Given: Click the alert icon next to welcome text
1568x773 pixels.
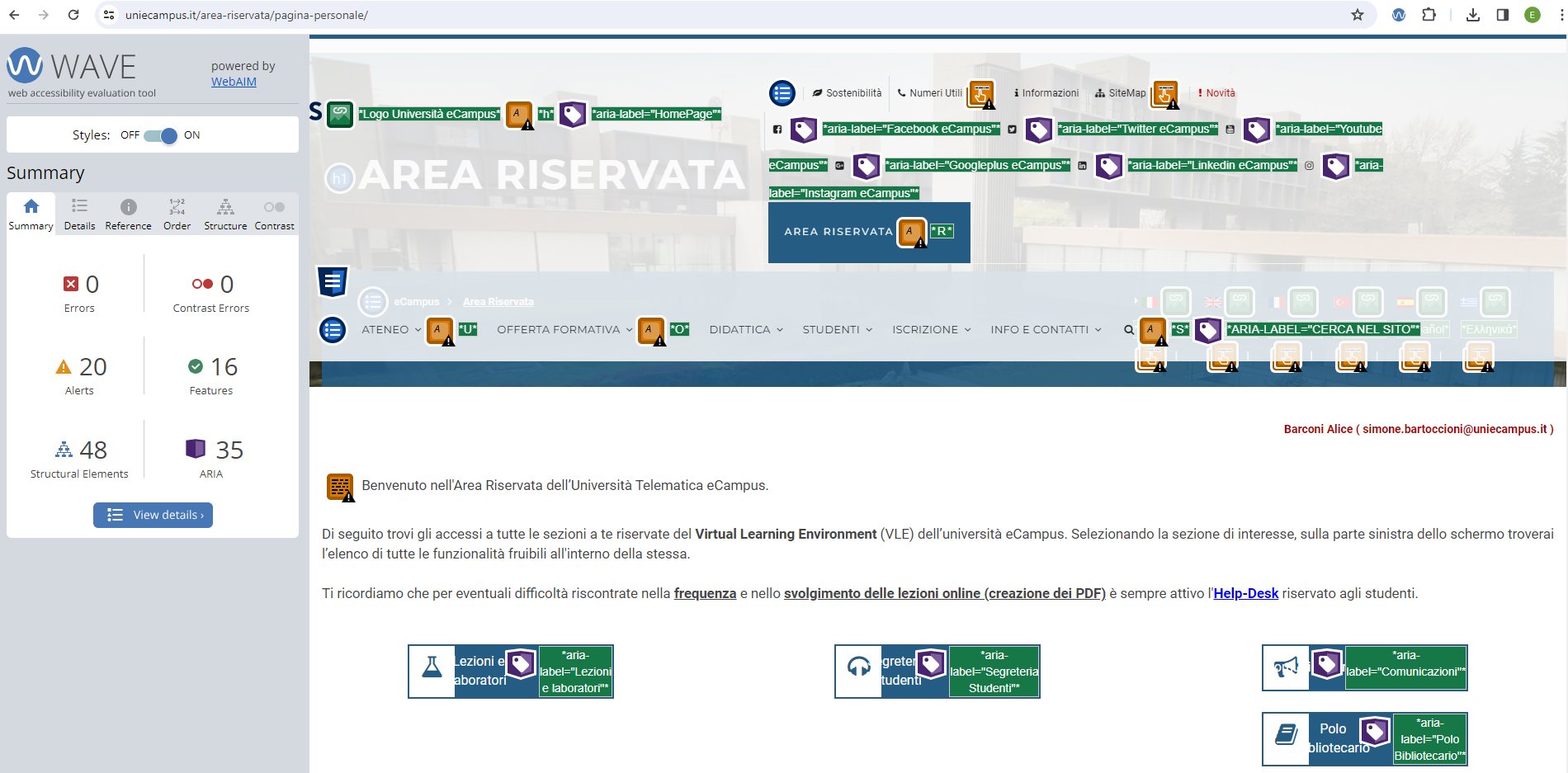Looking at the screenshot, I should [340, 488].
